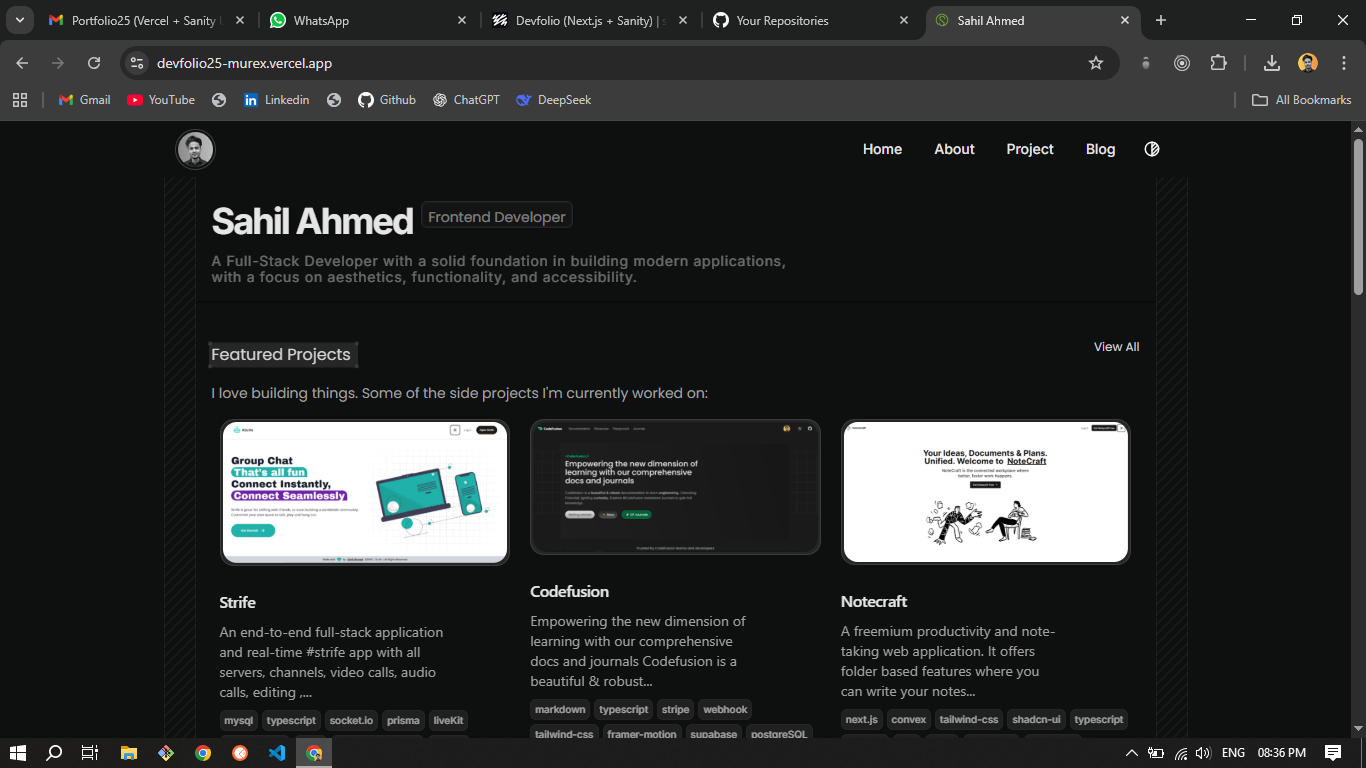Viewport: 1366px width, 768px height.
Task: Click the shadcn-ui tag
Action: point(1036,719)
